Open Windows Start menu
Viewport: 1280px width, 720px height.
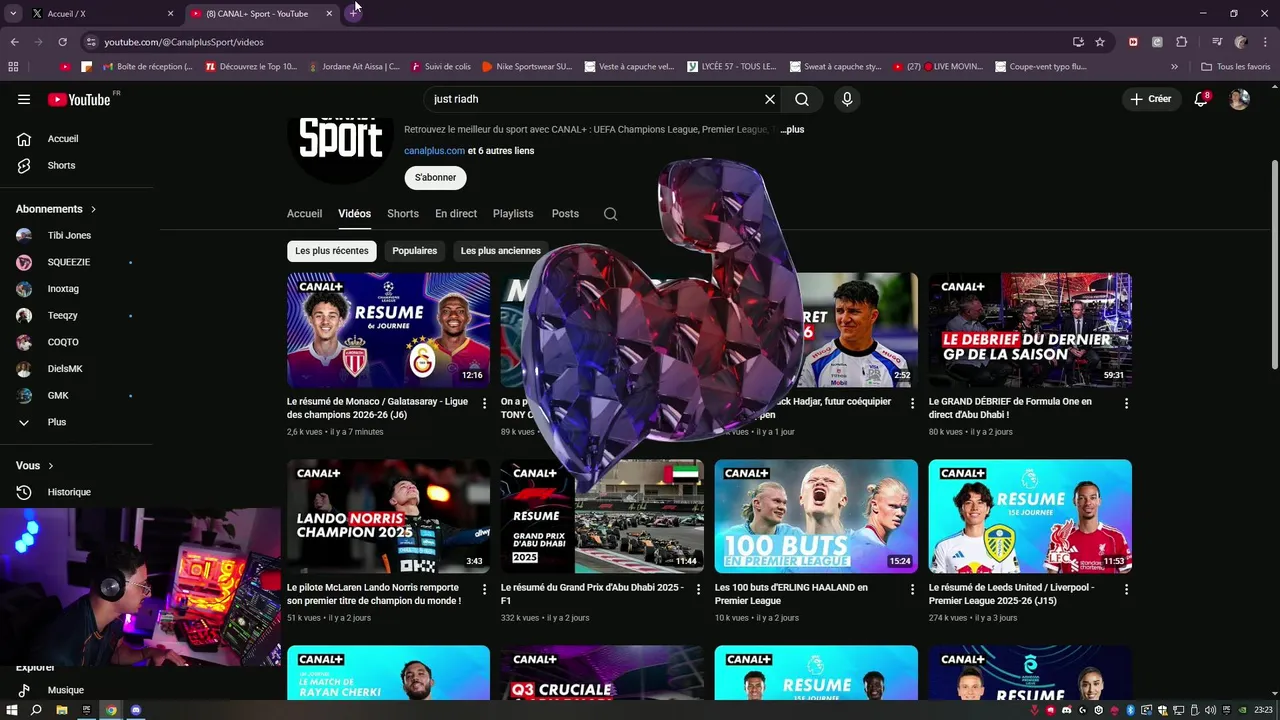click(x=12, y=710)
